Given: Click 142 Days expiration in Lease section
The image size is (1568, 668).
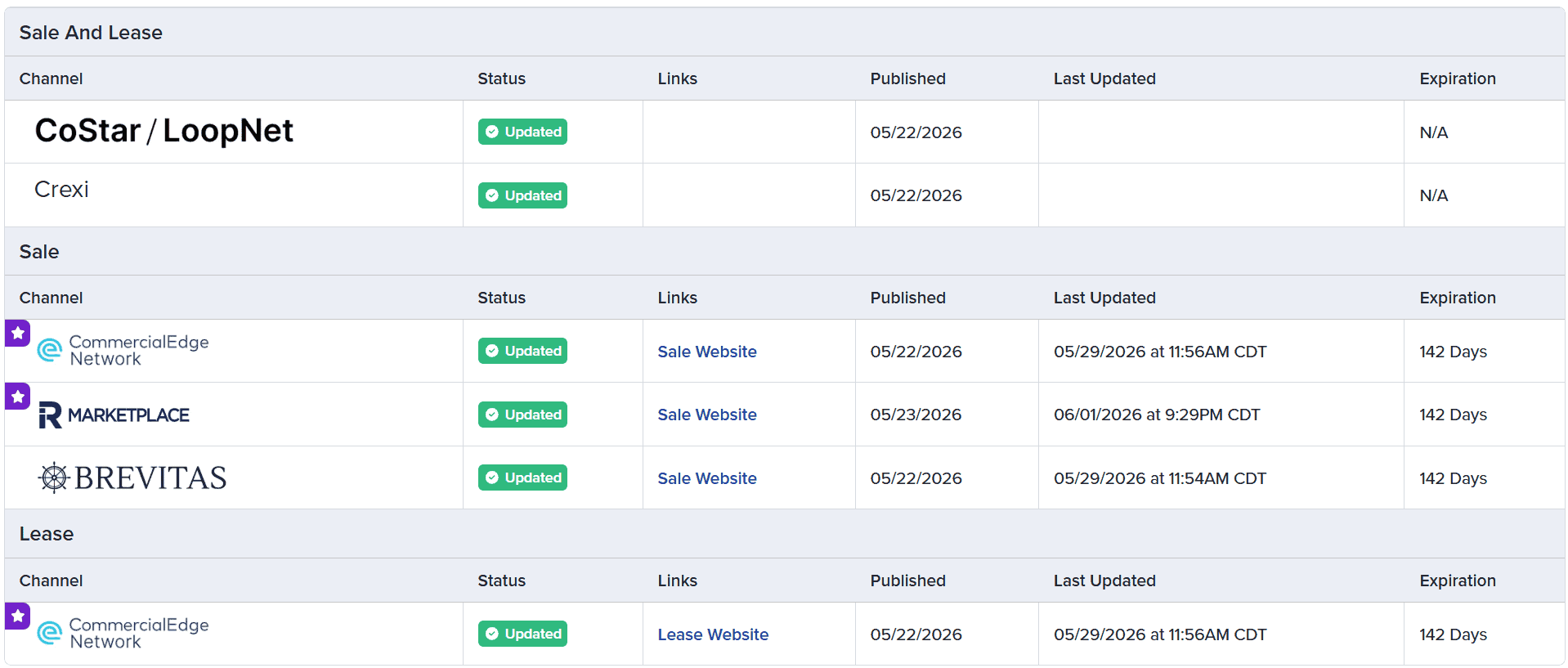Looking at the screenshot, I should click(1454, 634).
